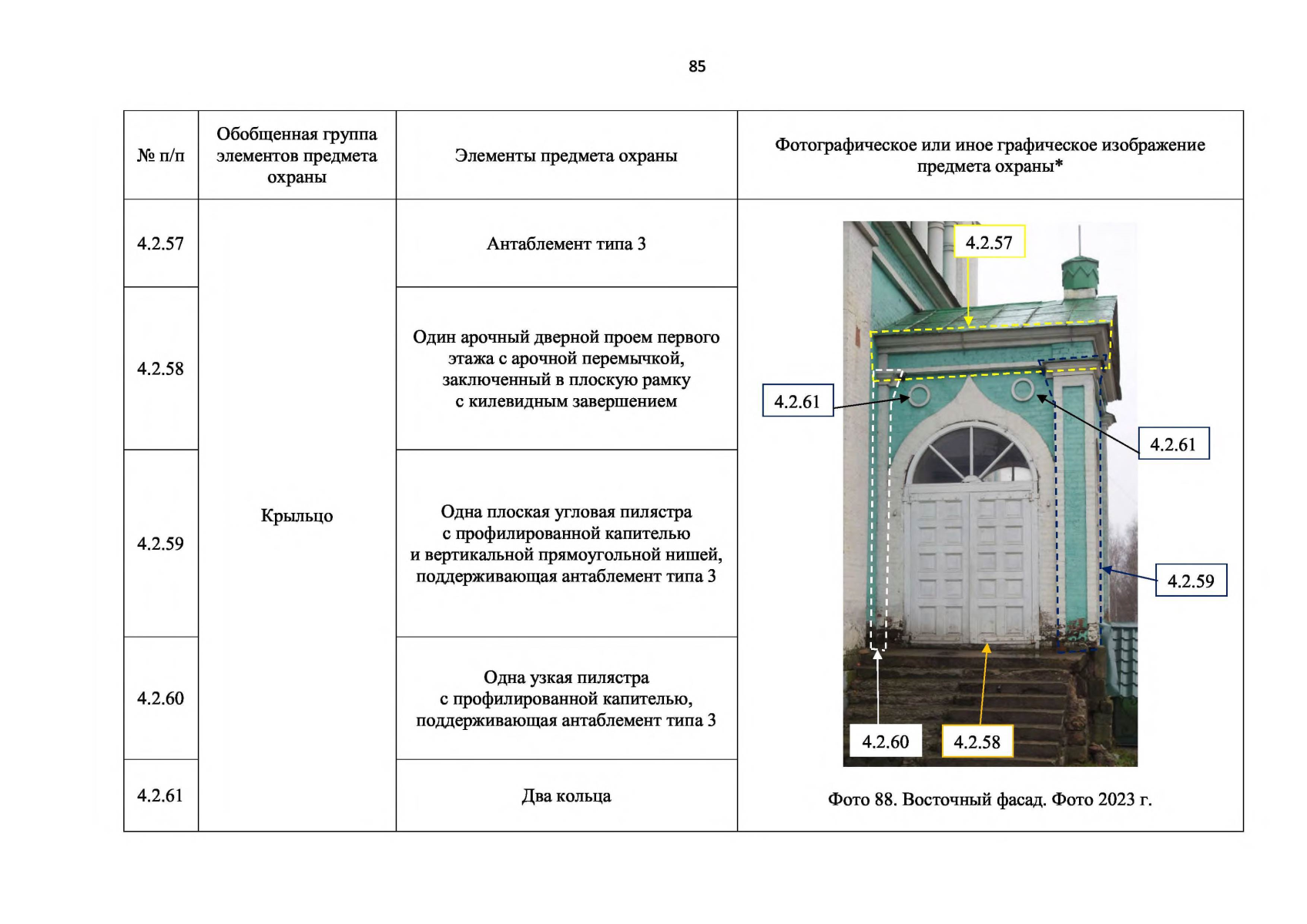This screenshot has height=924, width=1307.
Task: Select the 'Элементы предмета охраны' column header
Action: (x=566, y=156)
